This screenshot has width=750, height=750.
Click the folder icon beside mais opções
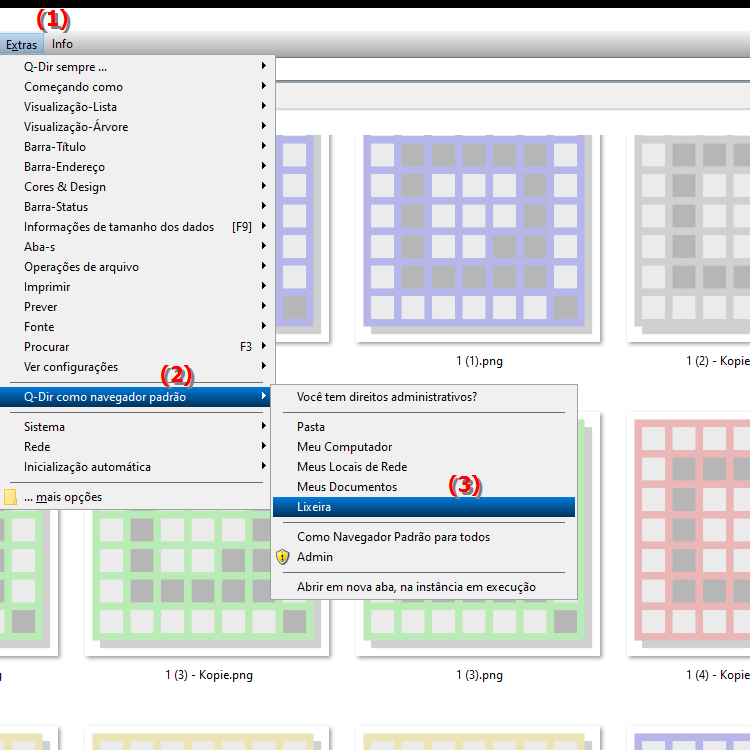click(11, 497)
